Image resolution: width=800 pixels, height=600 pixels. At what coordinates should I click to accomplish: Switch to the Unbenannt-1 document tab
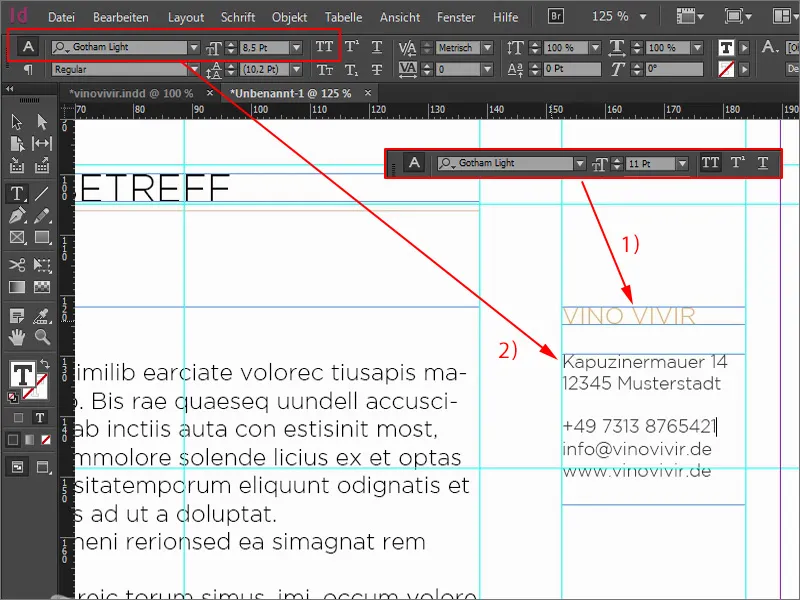coord(290,93)
